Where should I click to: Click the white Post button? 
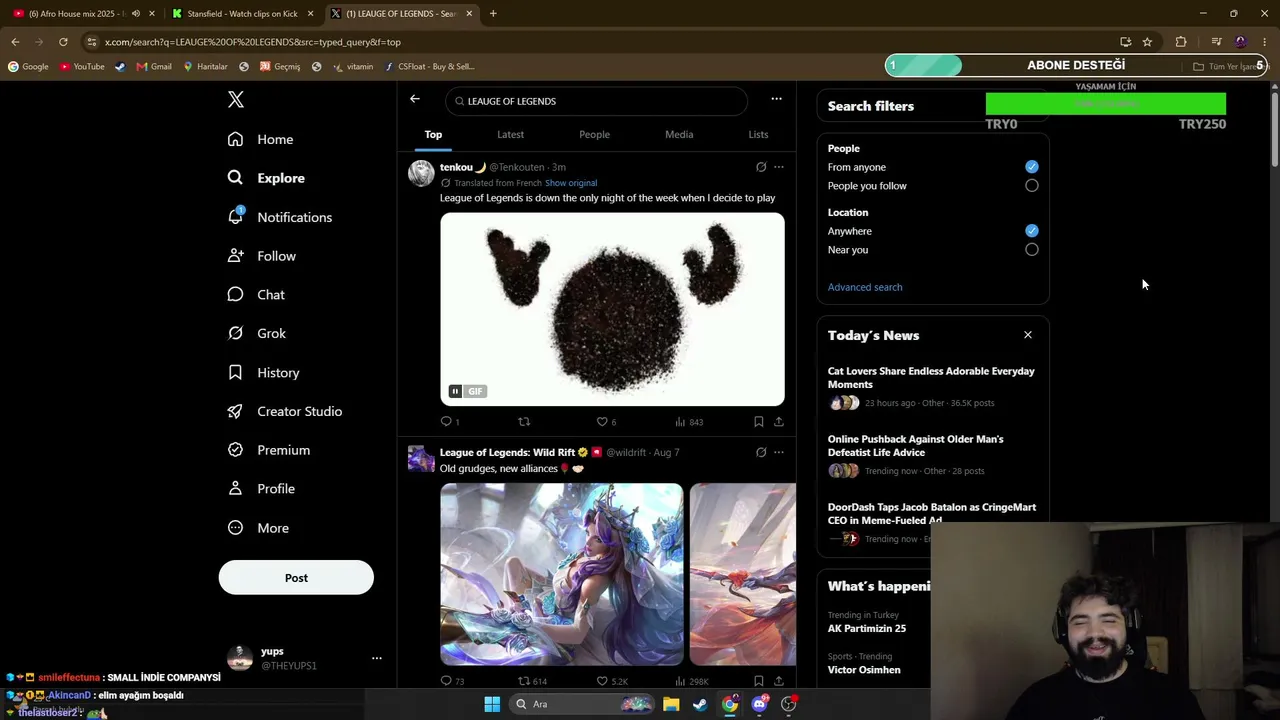click(x=296, y=578)
